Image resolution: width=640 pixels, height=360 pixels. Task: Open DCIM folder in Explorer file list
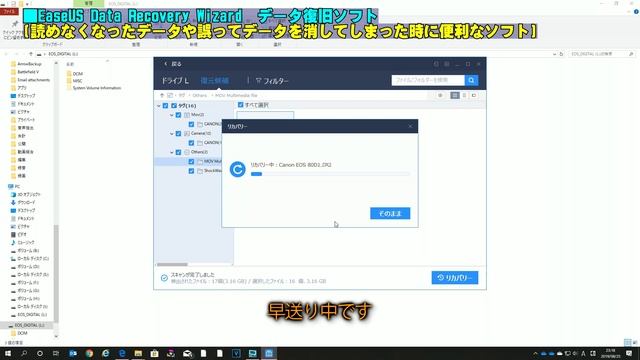(x=75, y=73)
